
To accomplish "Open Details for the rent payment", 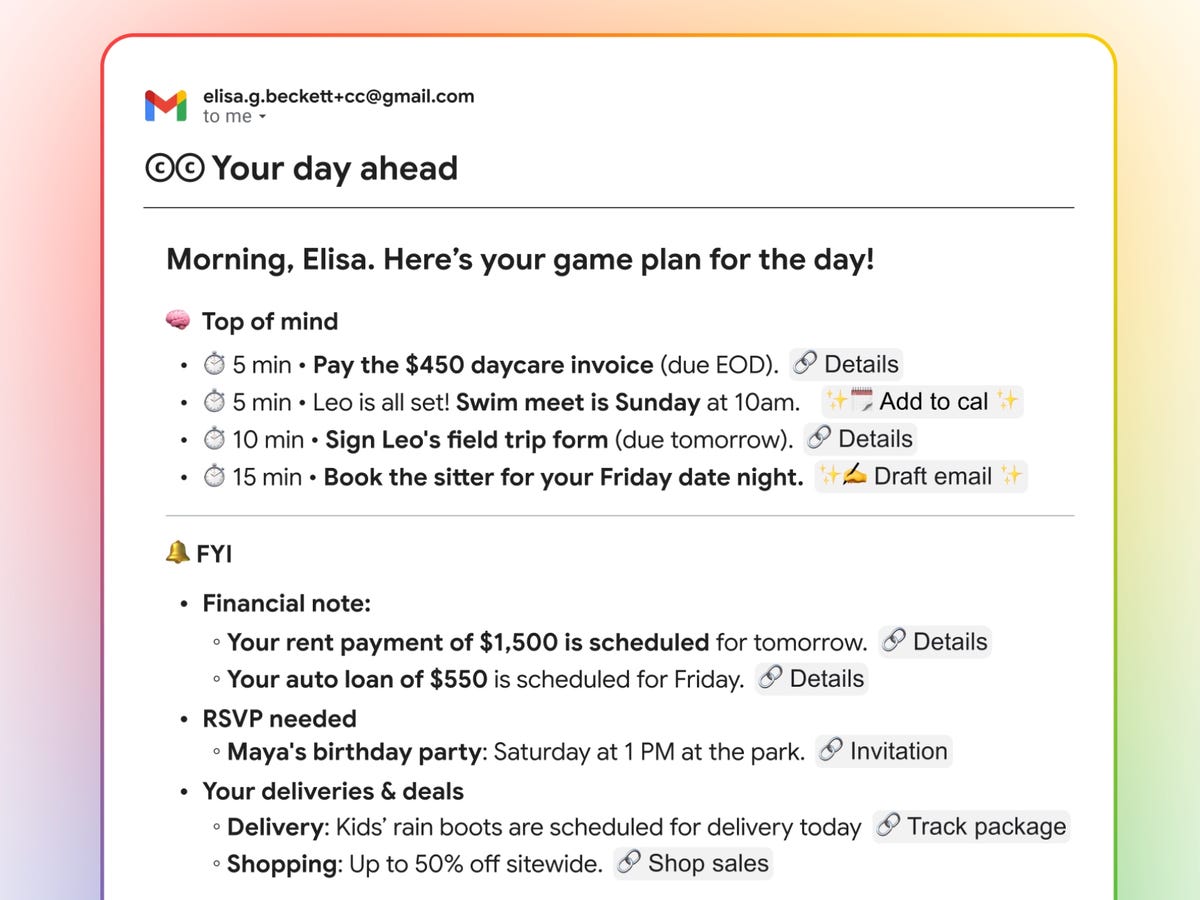I will coord(935,641).
